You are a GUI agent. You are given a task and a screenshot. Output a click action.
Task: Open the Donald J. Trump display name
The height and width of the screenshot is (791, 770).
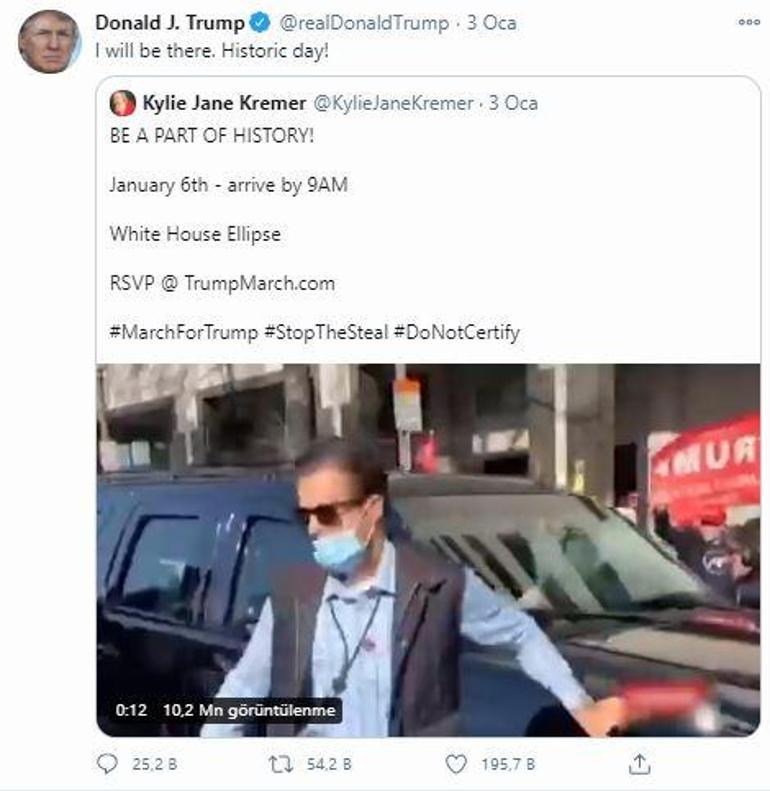click(170, 23)
